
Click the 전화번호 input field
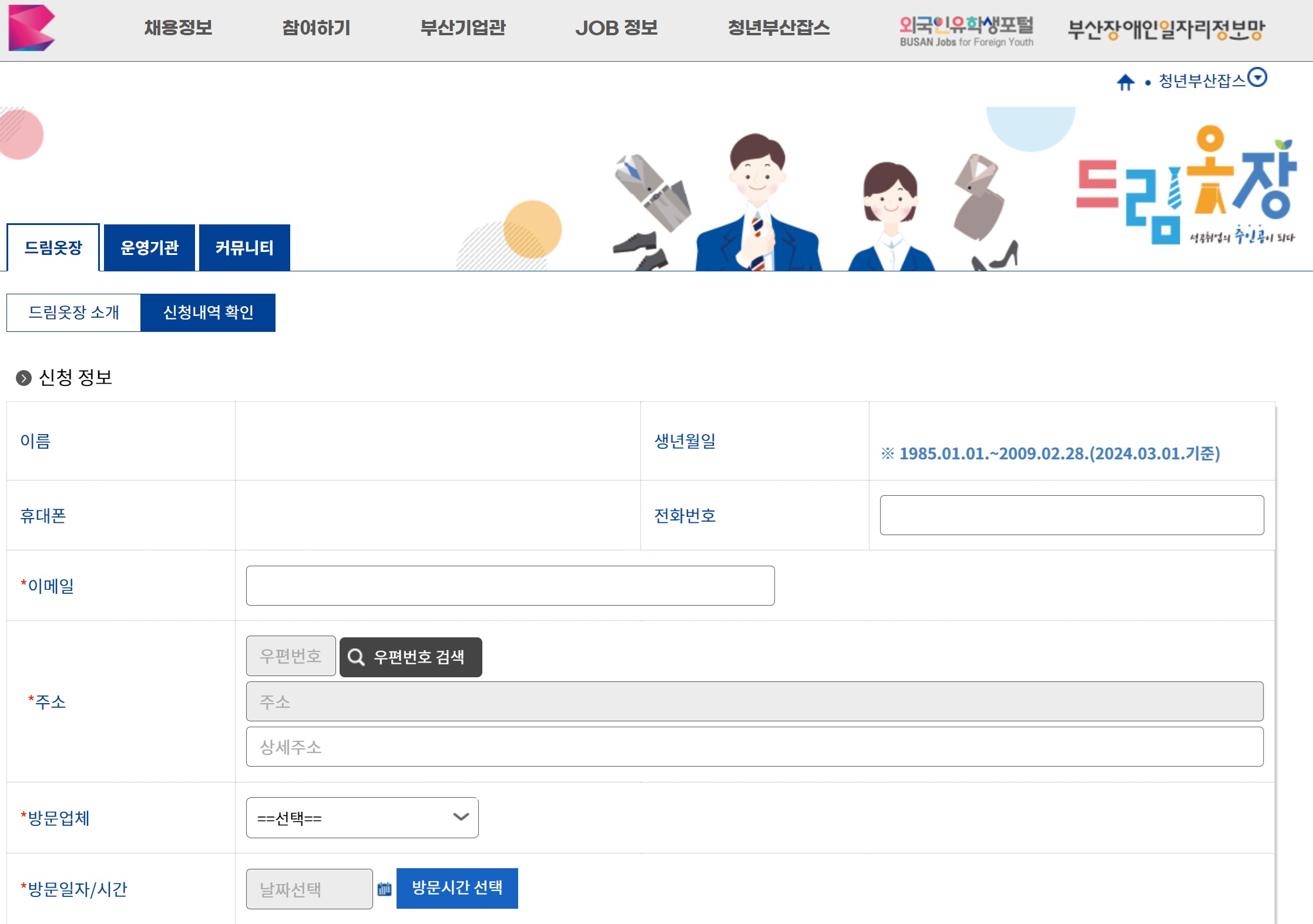click(x=1071, y=515)
